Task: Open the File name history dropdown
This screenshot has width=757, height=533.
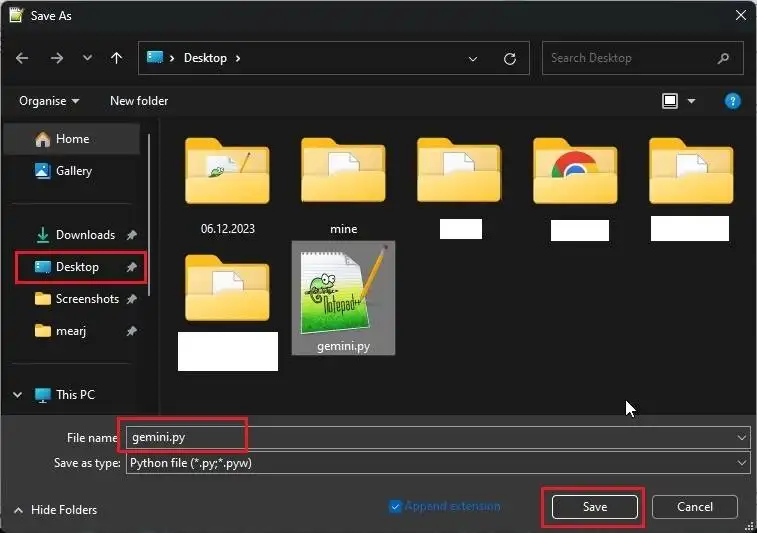Action: (742, 437)
